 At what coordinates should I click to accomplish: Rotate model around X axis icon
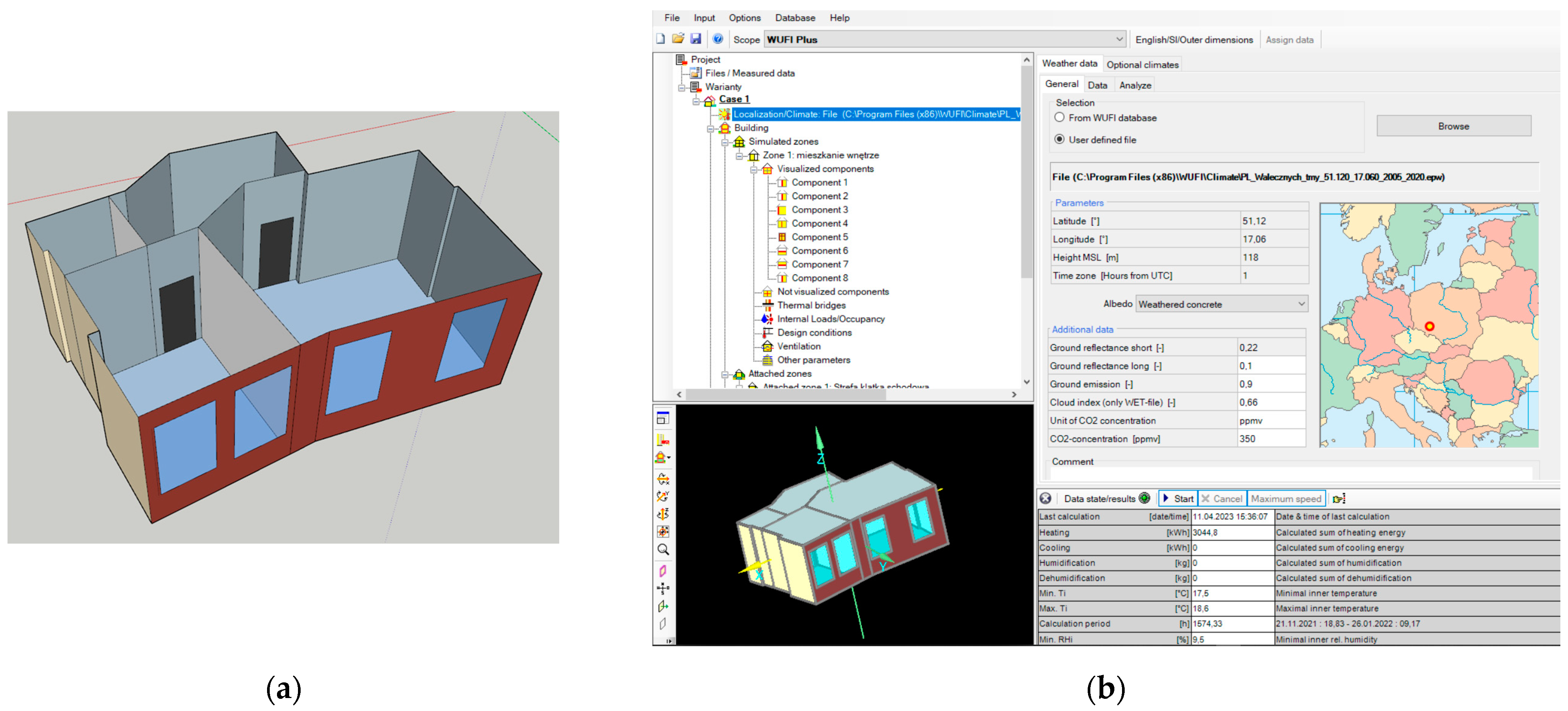coord(663,479)
